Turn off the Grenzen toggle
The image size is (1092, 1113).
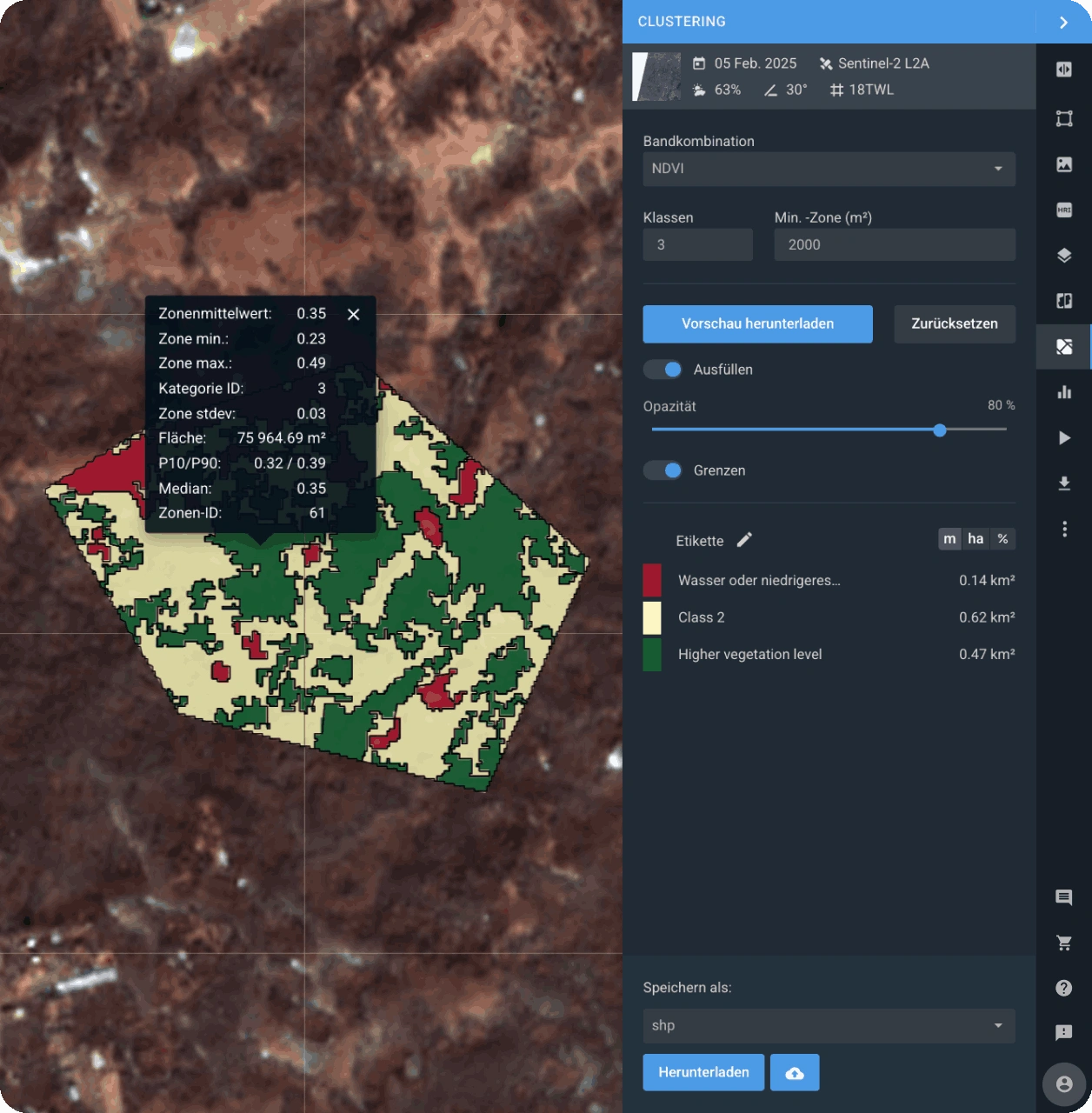pos(663,470)
